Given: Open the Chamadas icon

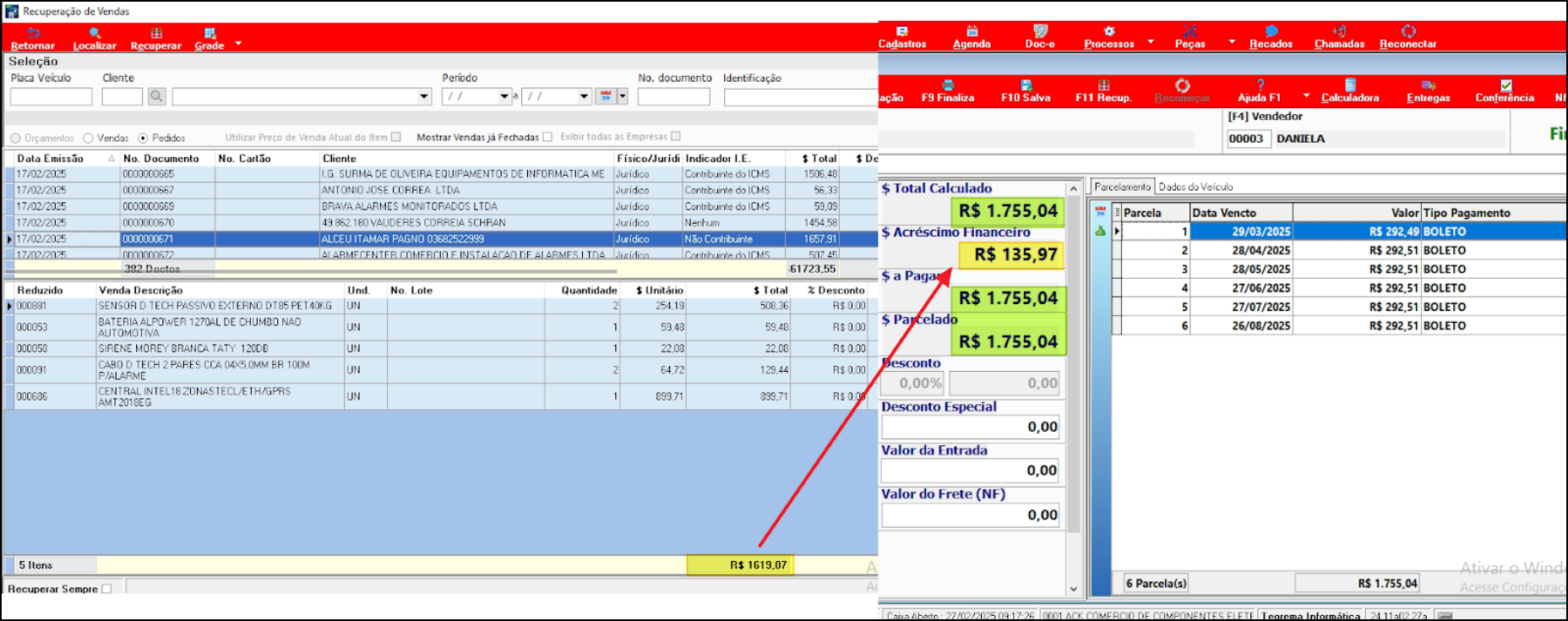Looking at the screenshot, I should point(1340,30).
